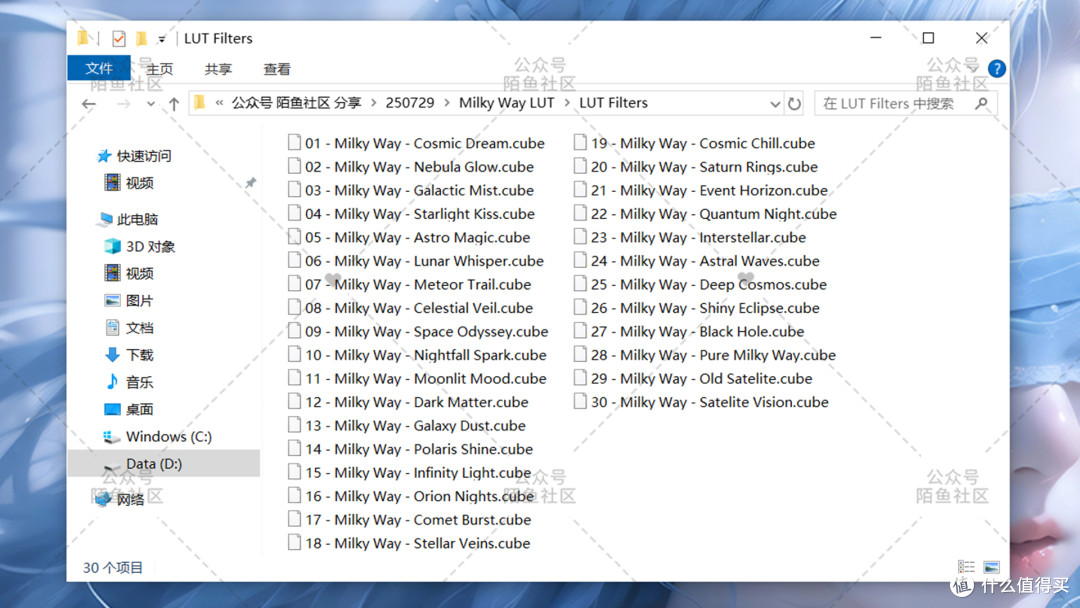Select file icon of 27 Black Hole.cube
This screenshot has height=608, width=1080.
(580, 331)
